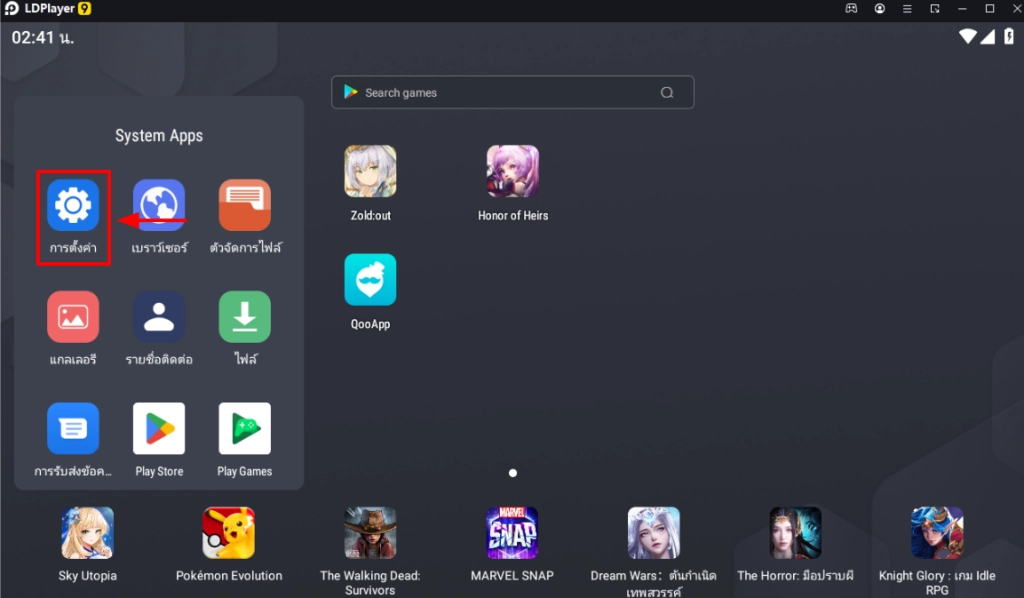Image resolution: width=1024 pixels, height=598 pixels.
Task: Open Dream Wars game
Action: point(654,533)
